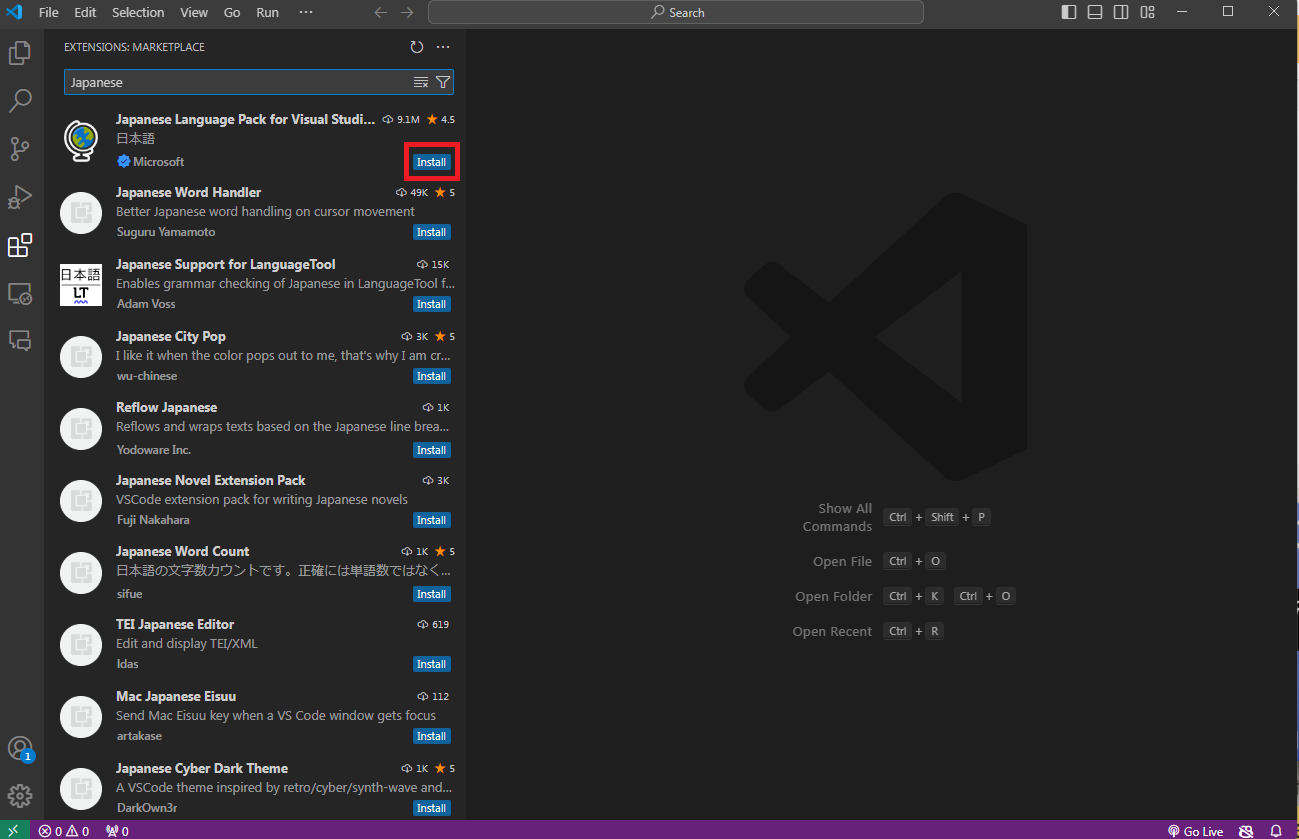1299x839 pixels.
Task: Select the Extensions view icon
Action: point(20,245)
